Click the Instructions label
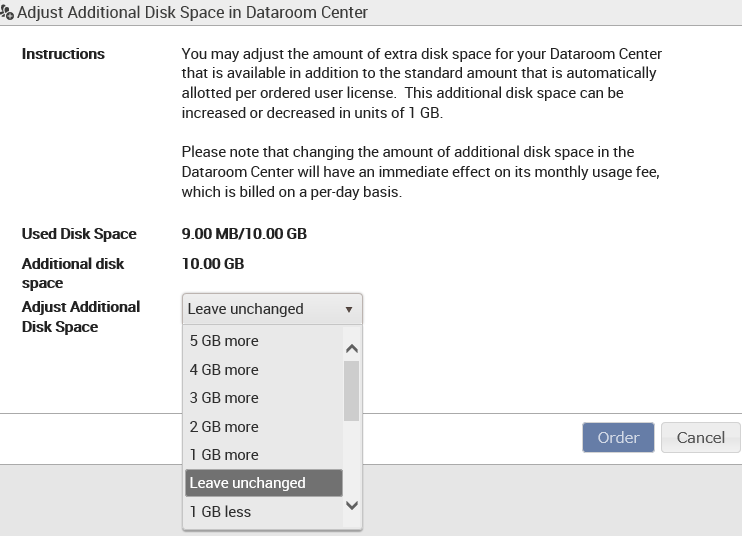Image resolution: width=742 pixels, height=536 pixels. pos(63,54)
